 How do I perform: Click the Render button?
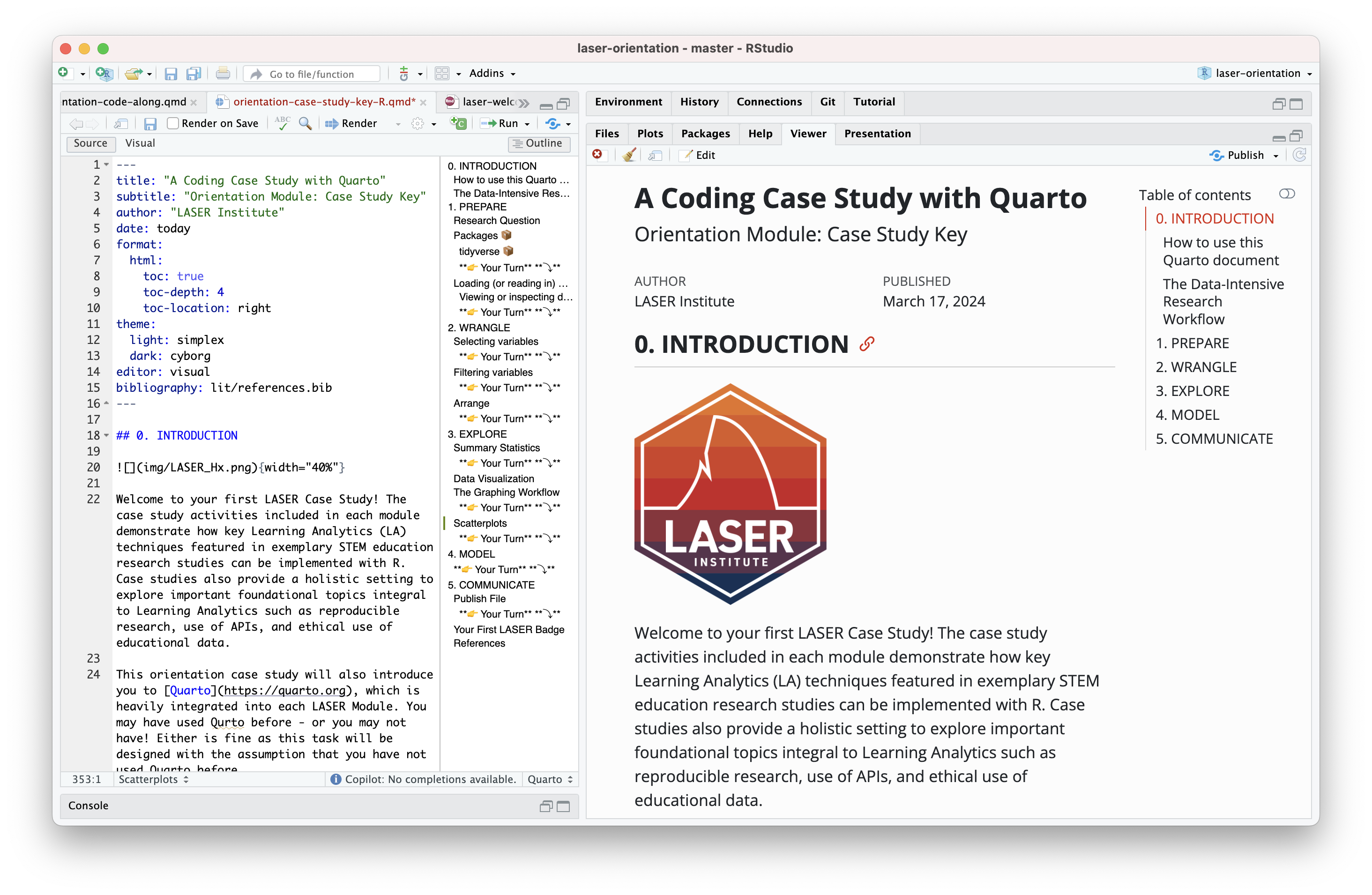(x=351, y=123)
